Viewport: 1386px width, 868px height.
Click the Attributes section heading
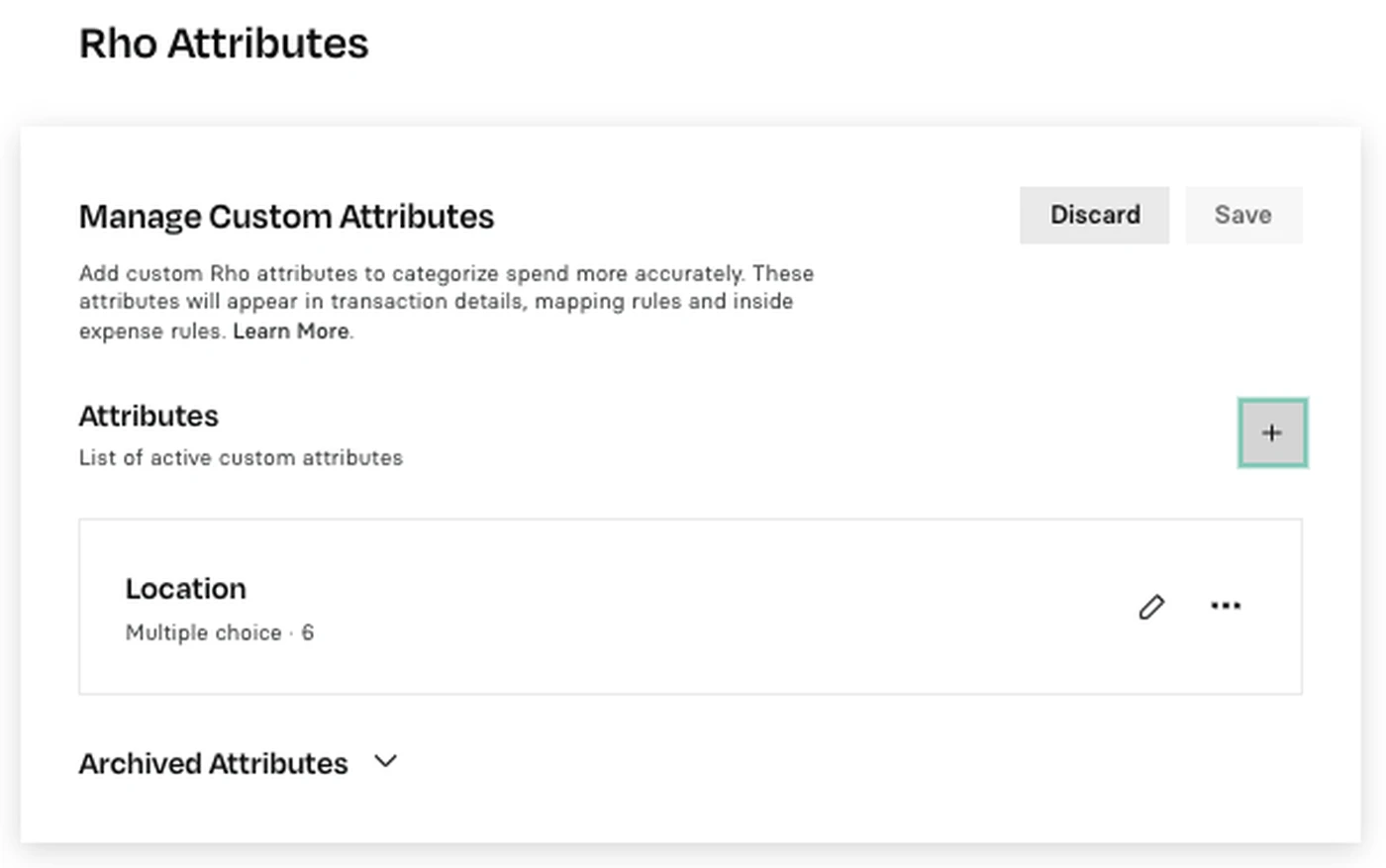148,416
